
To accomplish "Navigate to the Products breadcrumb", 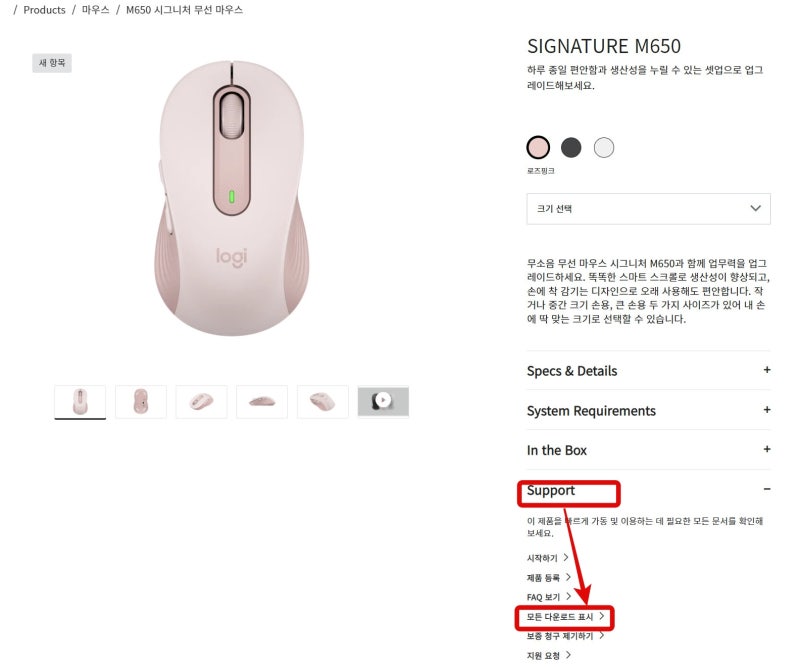I will tap(43, 9).
